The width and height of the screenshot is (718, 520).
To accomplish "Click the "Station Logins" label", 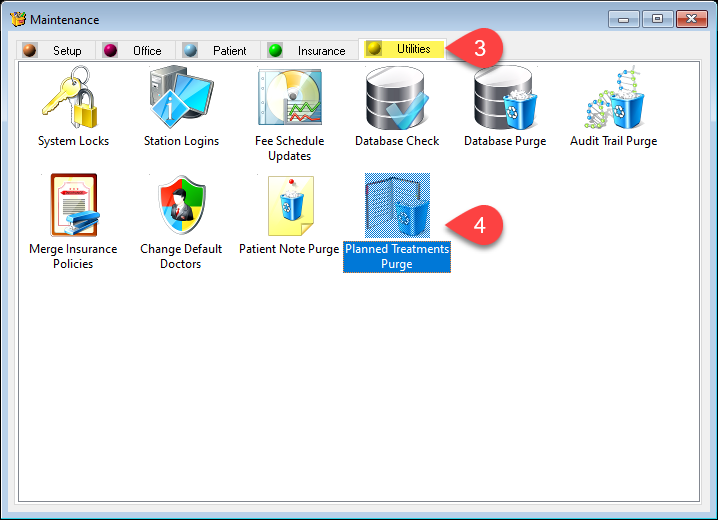I will pyautogui.click(x=181, y=141).
